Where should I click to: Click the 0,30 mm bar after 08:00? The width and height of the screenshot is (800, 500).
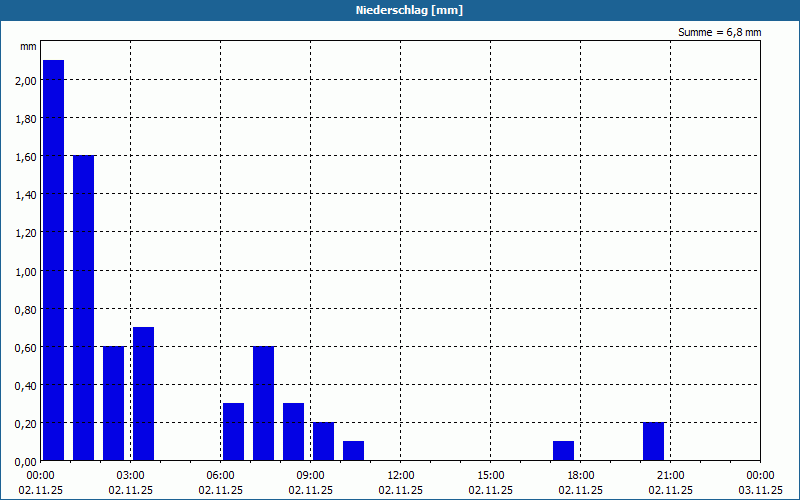[x=293, y=432]
